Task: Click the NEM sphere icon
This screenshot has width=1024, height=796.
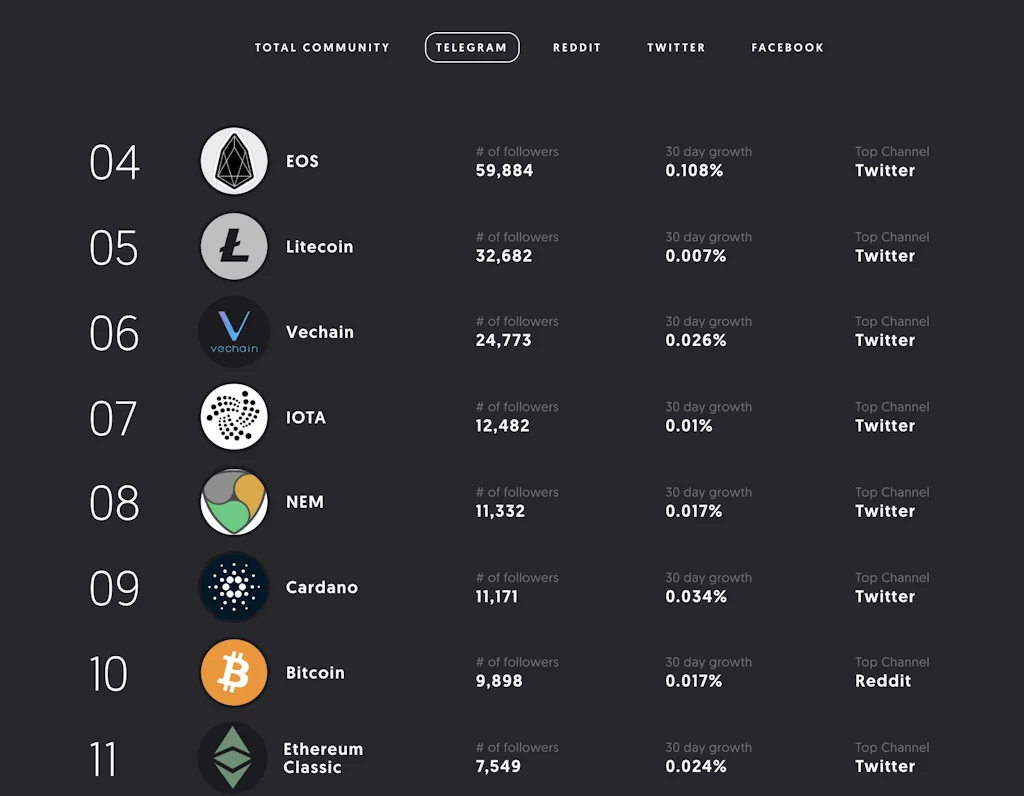Action: pos(233,502)
